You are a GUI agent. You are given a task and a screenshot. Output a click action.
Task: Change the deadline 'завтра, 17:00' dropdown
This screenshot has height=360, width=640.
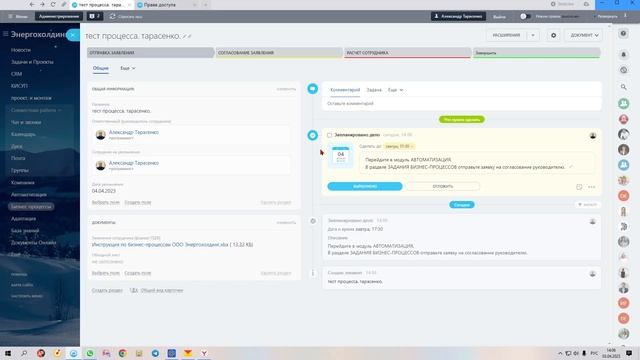coord(399,146)
